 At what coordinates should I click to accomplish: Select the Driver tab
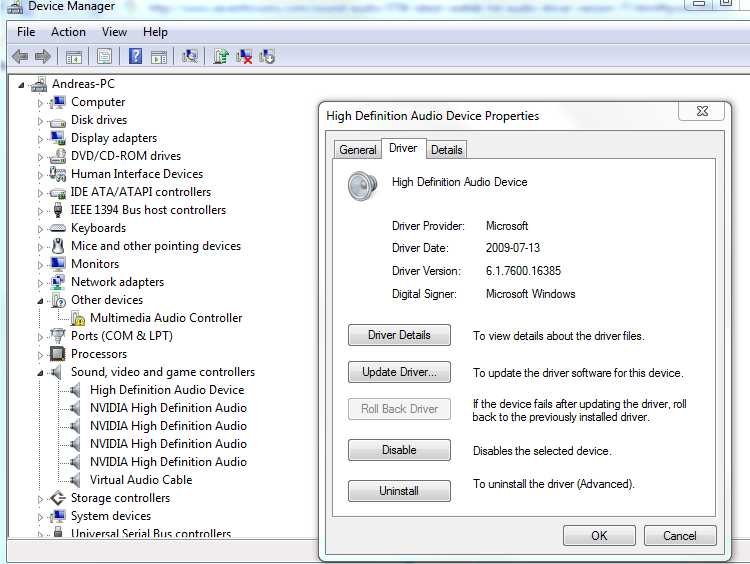(403, 148)
